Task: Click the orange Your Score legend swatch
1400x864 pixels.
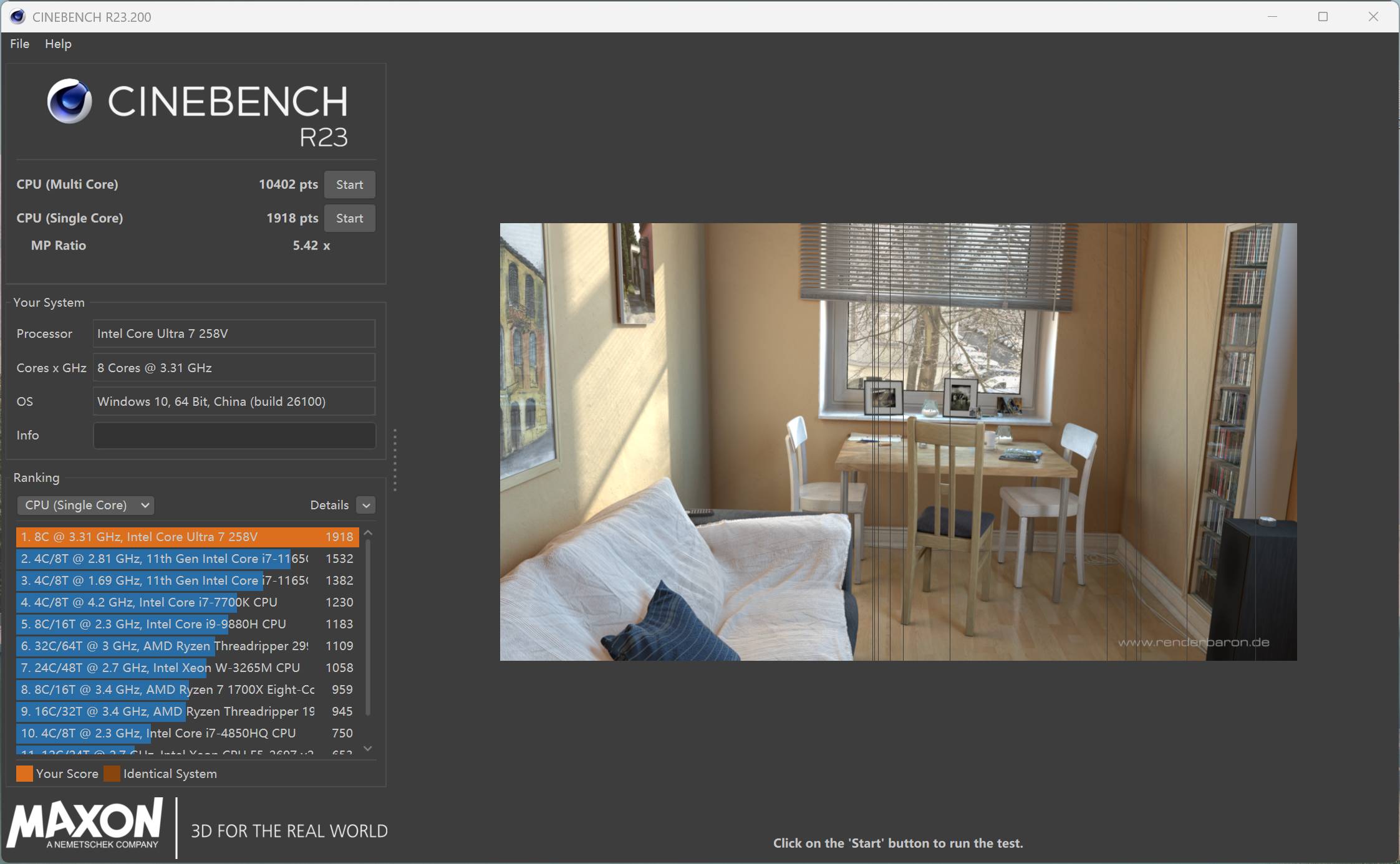Action: pos(24,774)
